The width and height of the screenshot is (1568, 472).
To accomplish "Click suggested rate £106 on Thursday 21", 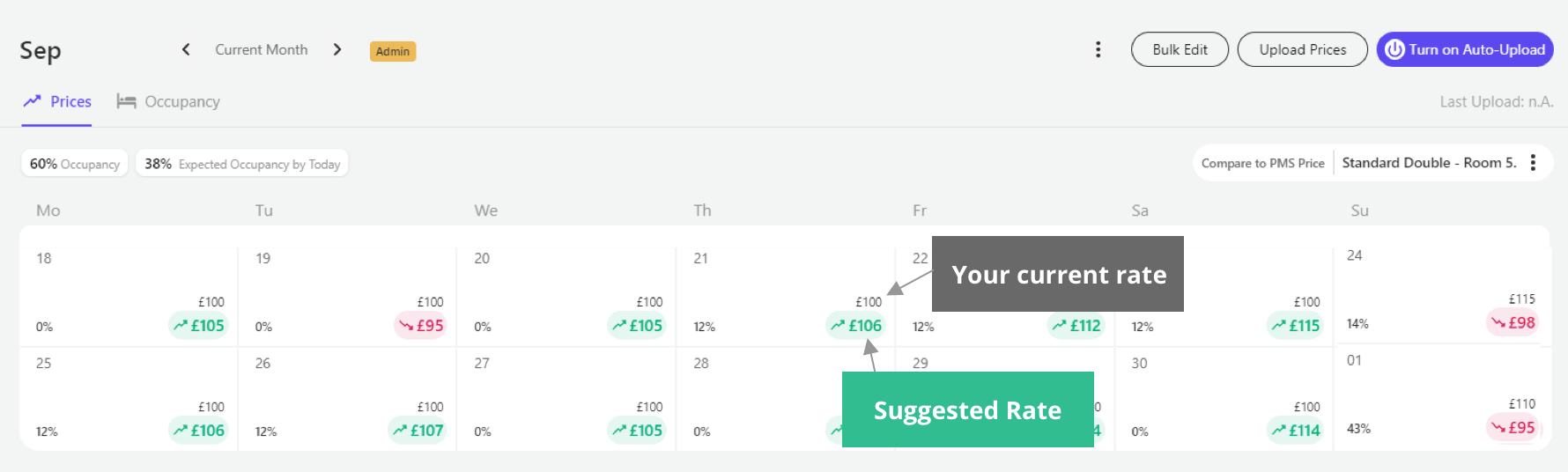I will point(855,326).
